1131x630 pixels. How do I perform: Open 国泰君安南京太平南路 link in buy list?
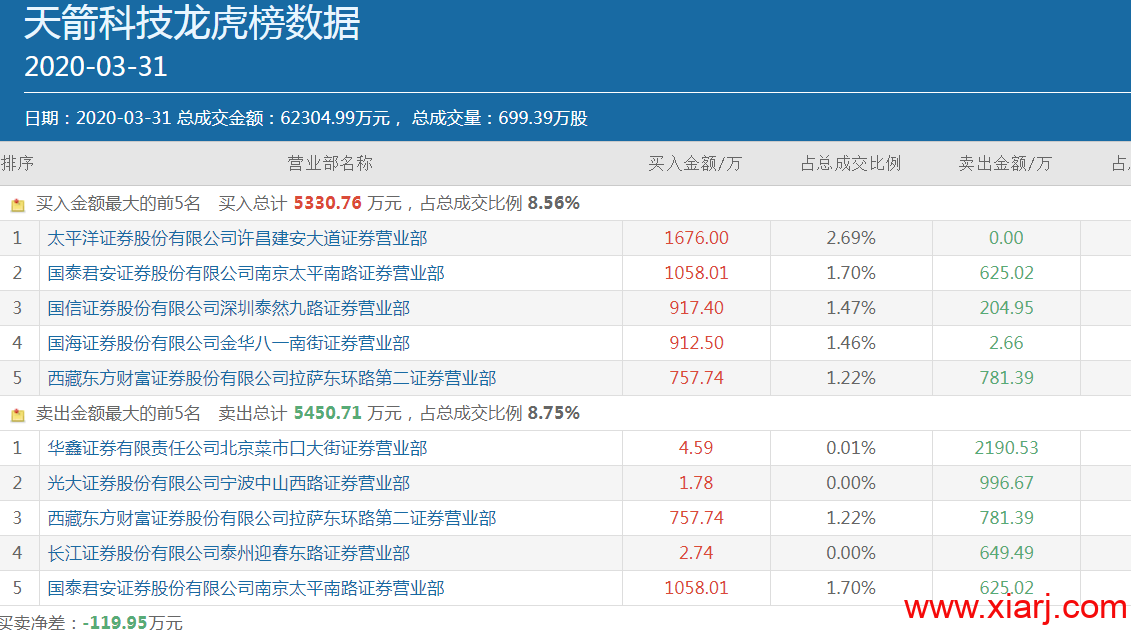[246, 273]
